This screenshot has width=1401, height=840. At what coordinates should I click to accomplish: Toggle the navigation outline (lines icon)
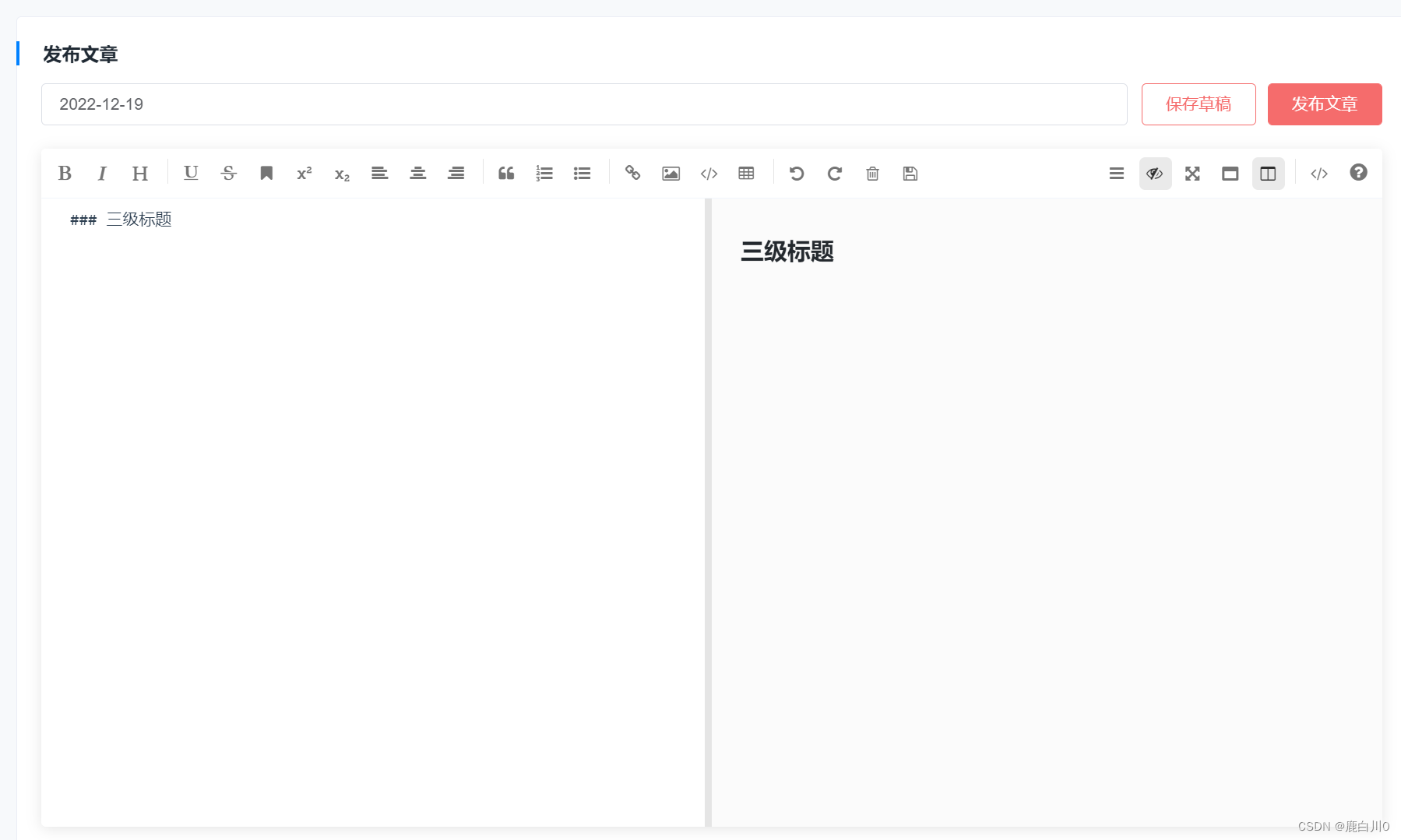point(1117,173)
